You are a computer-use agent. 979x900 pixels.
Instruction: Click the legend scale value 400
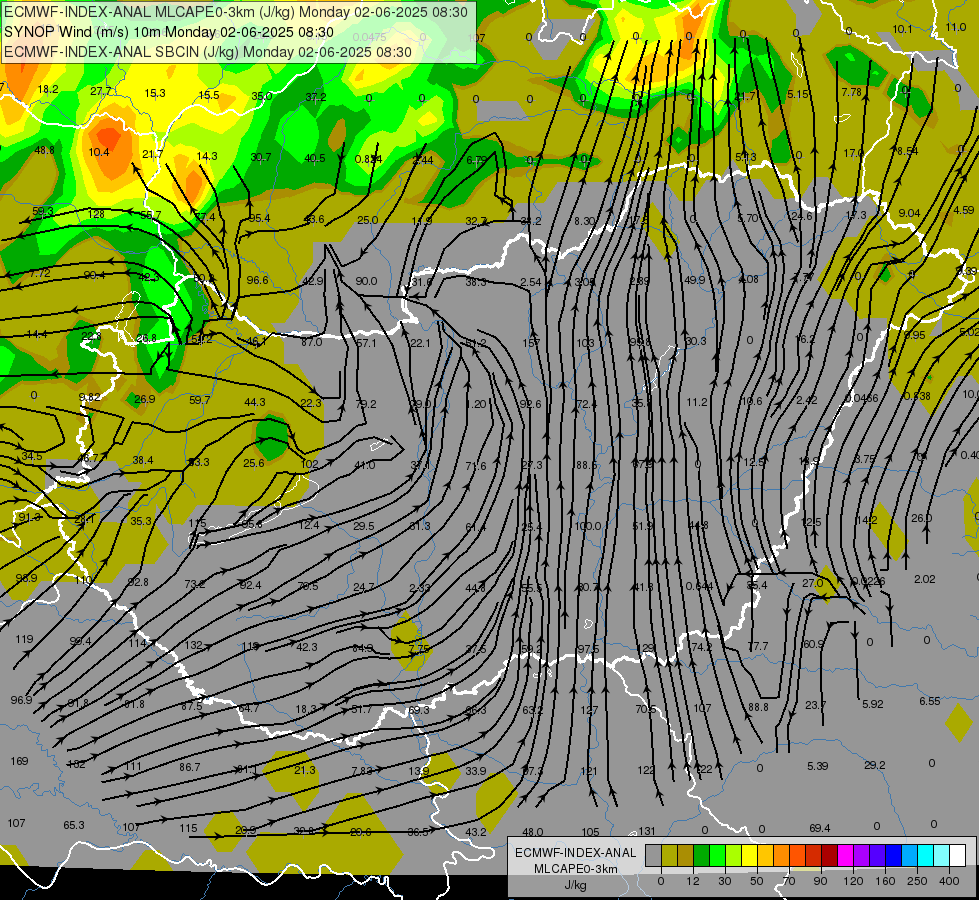(x=949, y=881)
